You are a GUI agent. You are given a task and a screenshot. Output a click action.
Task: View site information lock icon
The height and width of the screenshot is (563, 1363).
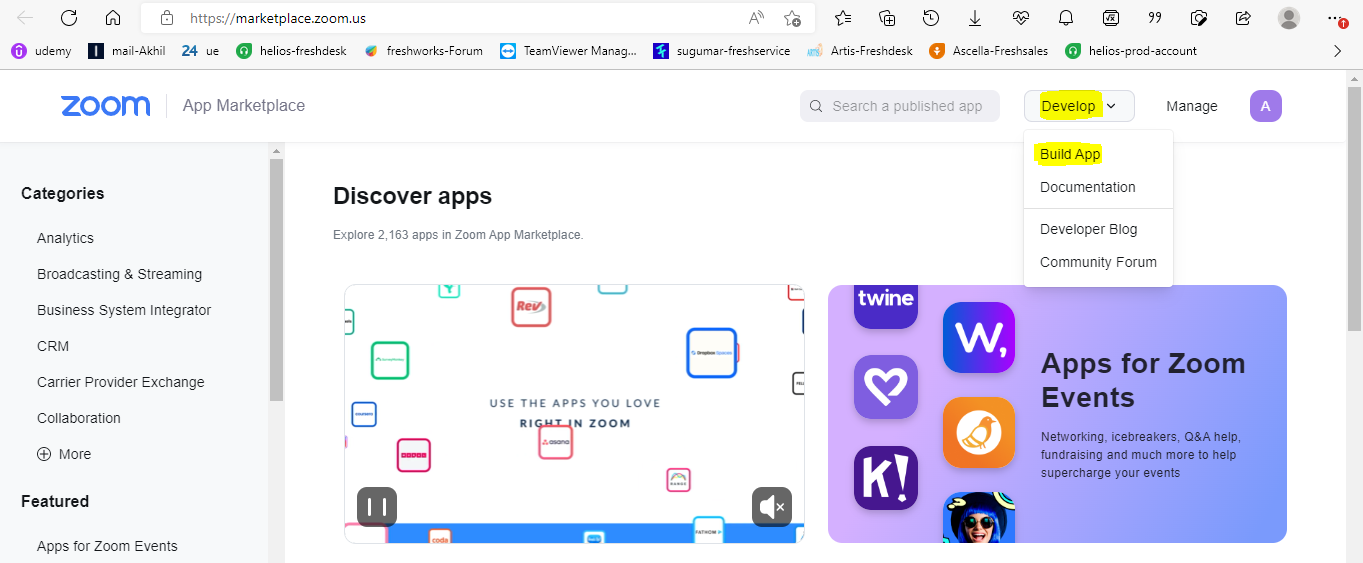pyautogui.click(x=167, y=18)
